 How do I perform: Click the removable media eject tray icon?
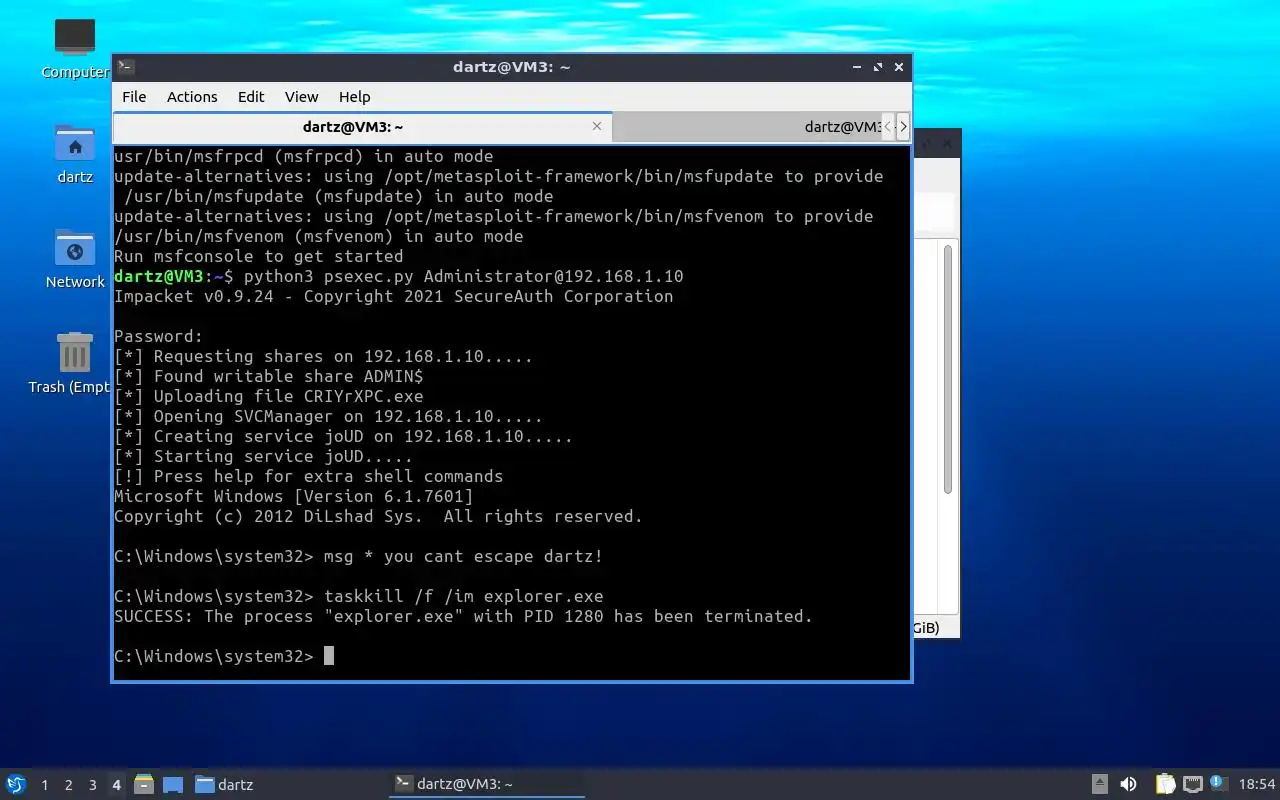pyautogui.click(x=1099, y=784)
